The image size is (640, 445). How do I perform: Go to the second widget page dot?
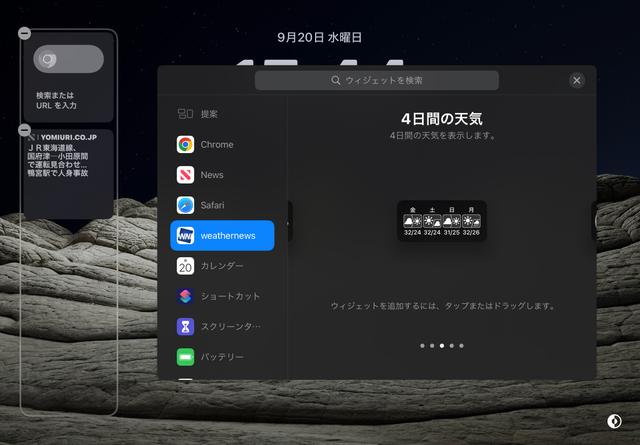[x=432, y=346]
